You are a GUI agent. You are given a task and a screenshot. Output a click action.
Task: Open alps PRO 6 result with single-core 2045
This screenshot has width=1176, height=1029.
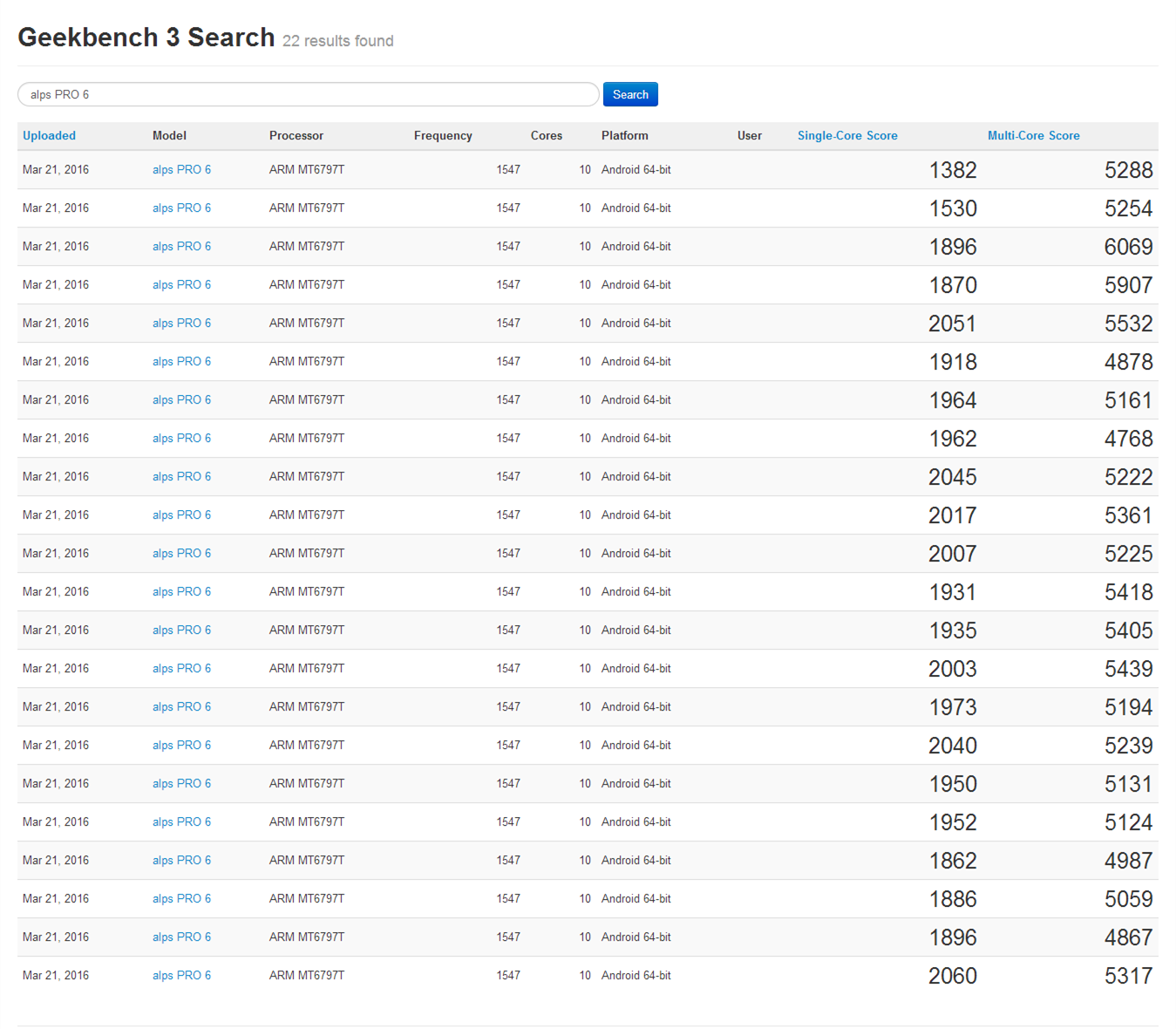[x=181, y=476]
